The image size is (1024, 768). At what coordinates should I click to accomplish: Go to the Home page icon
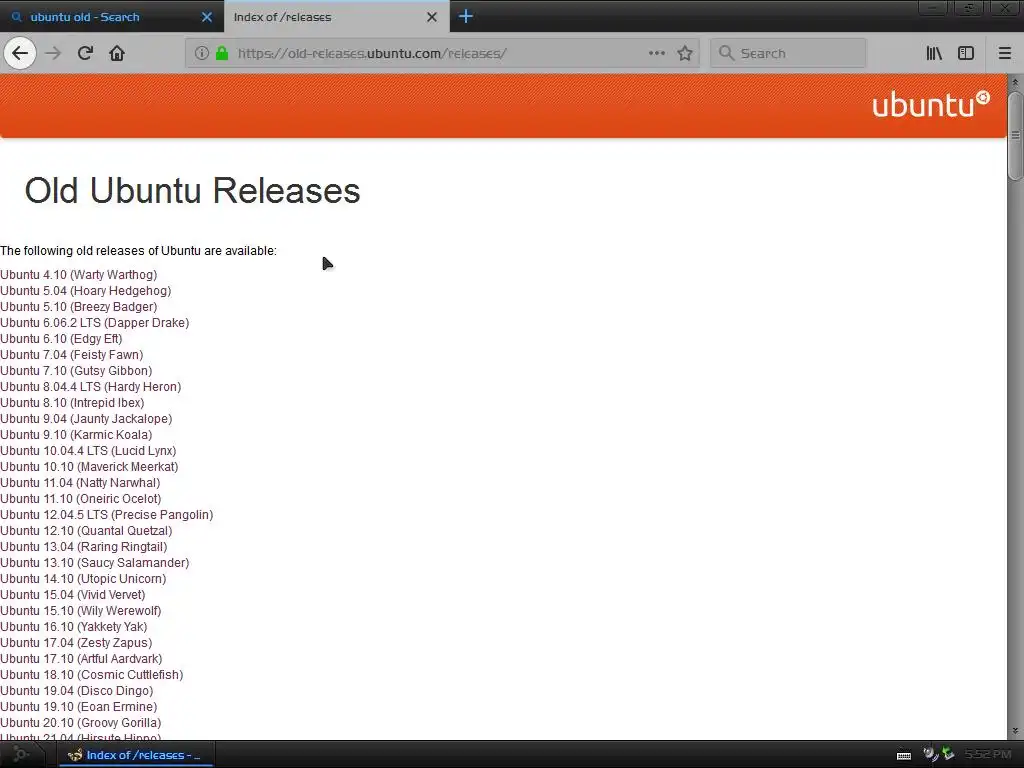pyautogui.click(x=117, y=53)
